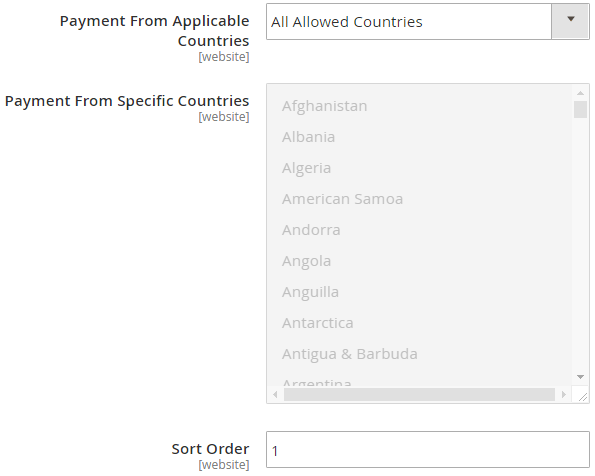Viewport: 595px width, 476px height.
Task: Click the horizontal scrollbar left arrow
Action: tap(275, 395)
